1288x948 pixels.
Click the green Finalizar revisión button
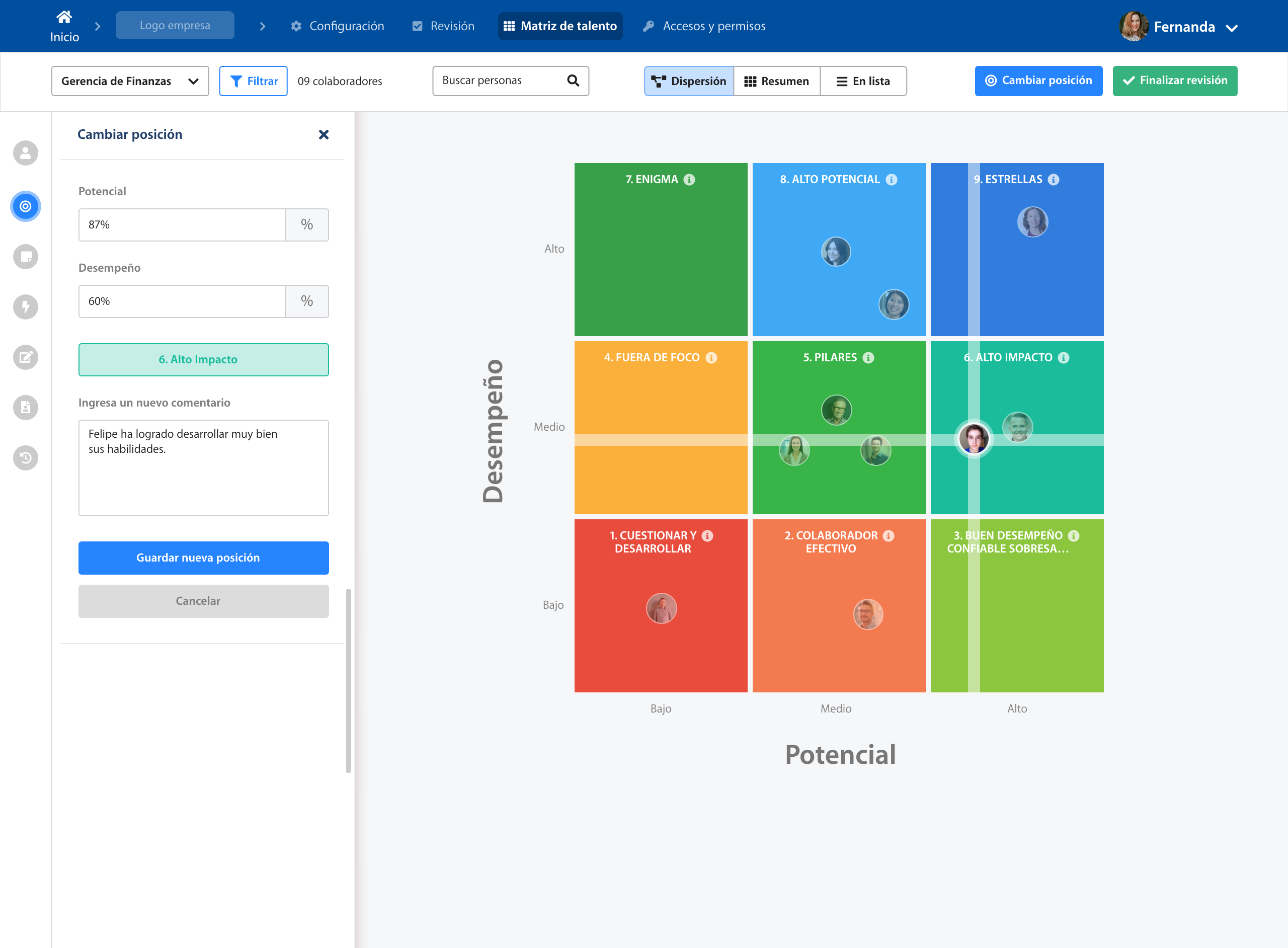(1174, 81)
